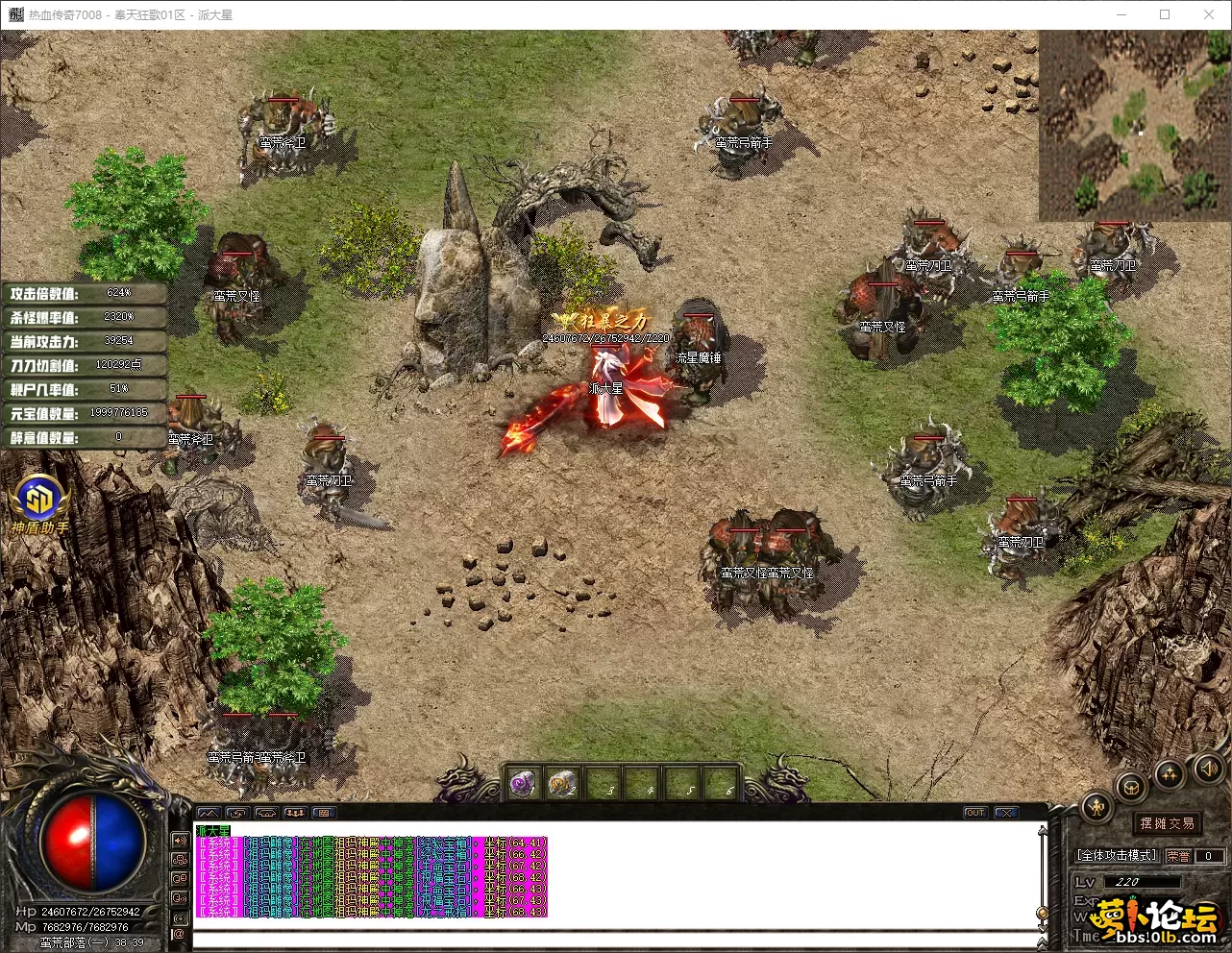
Task: Use the yellow scroll in quick slot 2
Action: click(x=563, y=784)
